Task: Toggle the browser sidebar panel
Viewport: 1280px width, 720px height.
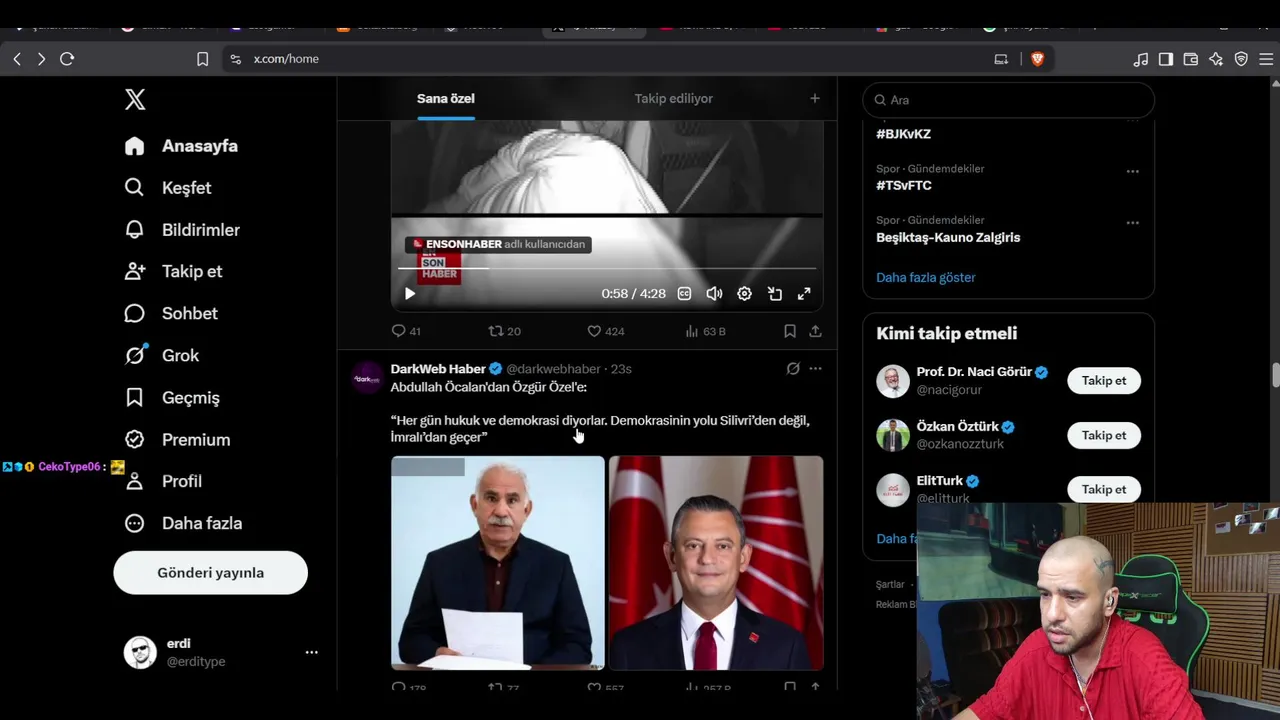Action: pos(1166,59)
